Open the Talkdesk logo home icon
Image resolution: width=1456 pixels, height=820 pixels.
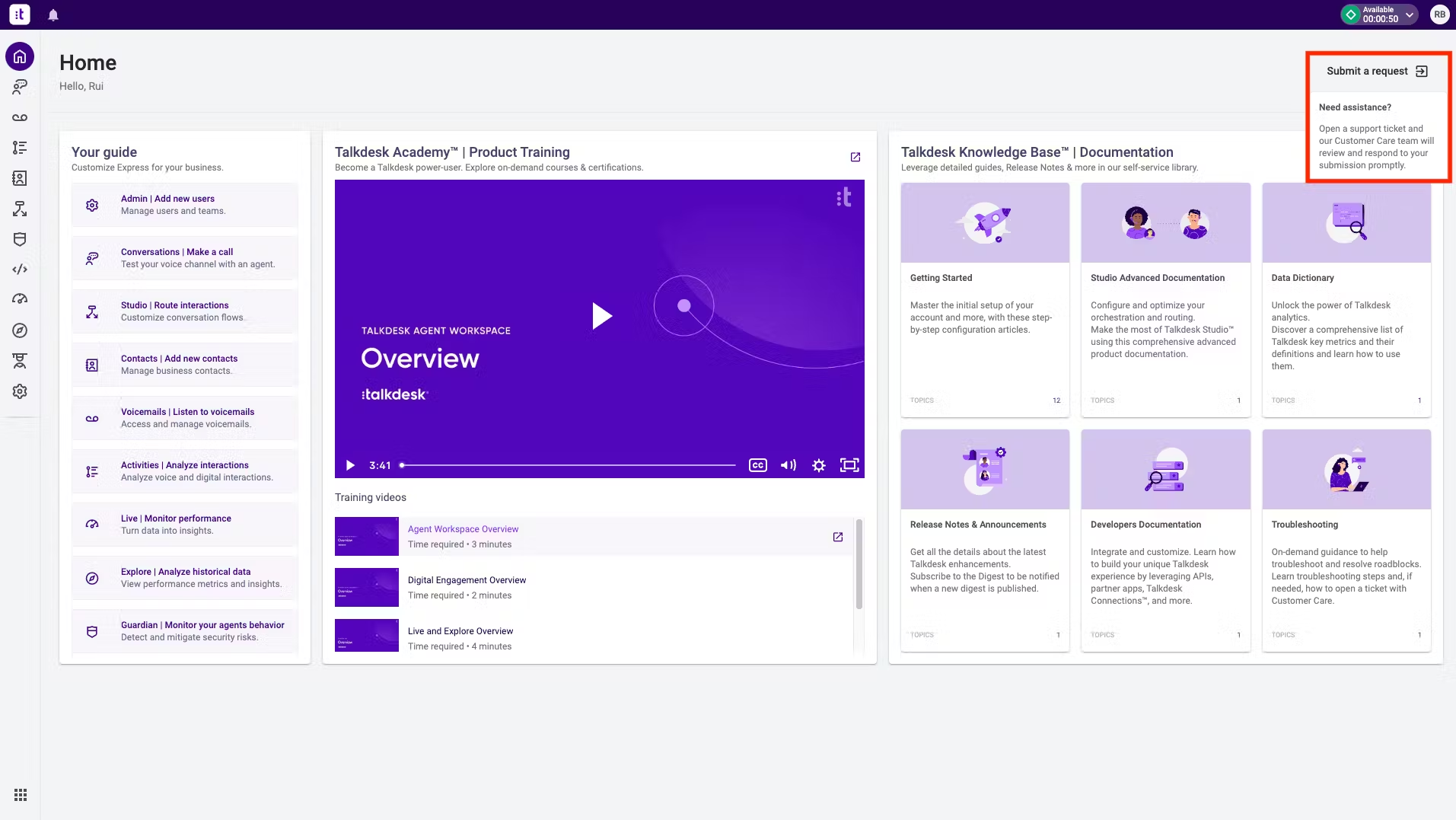20,14
